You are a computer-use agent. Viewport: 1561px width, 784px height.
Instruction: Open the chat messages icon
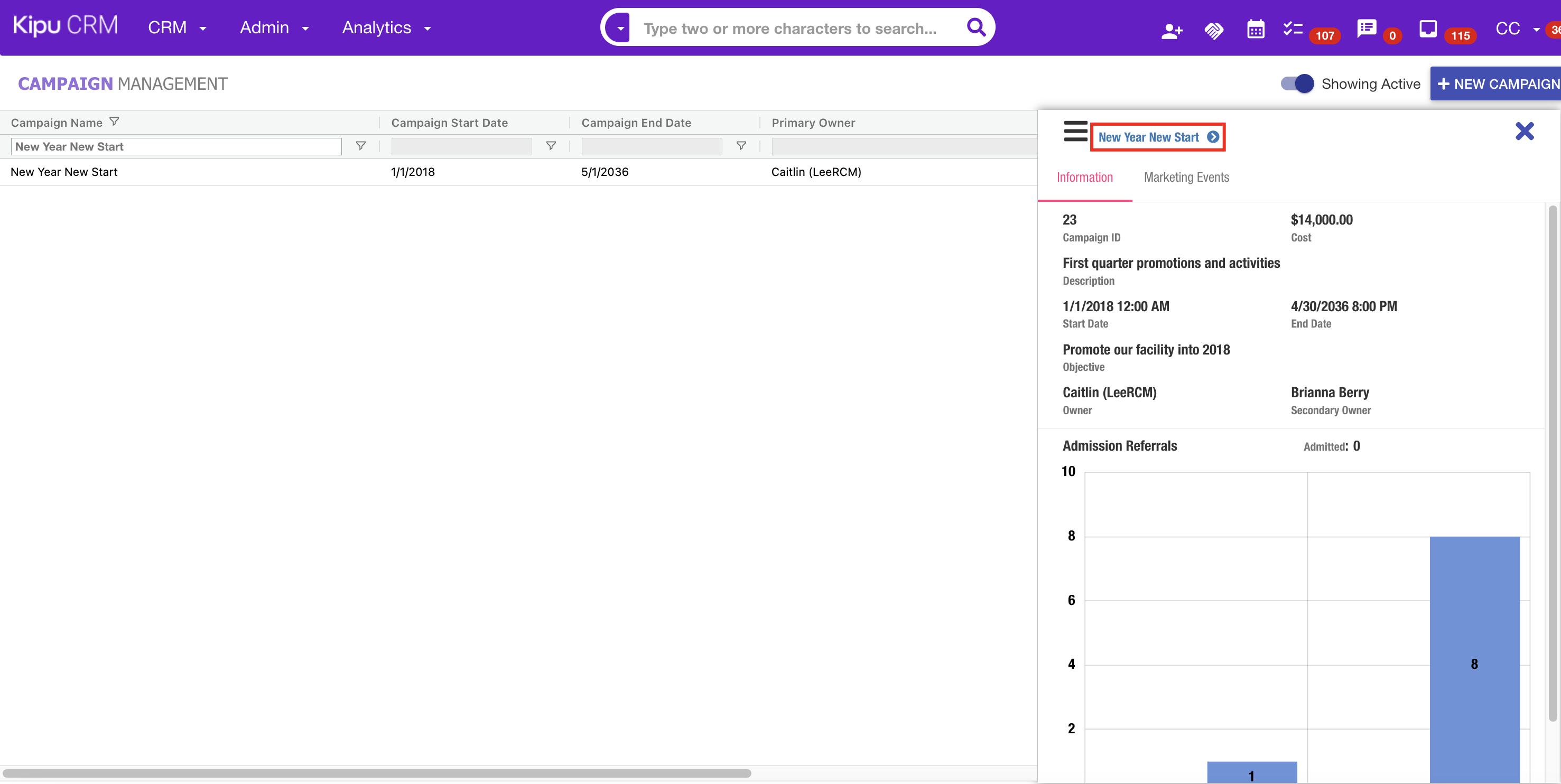click(x=1367, y=29)
